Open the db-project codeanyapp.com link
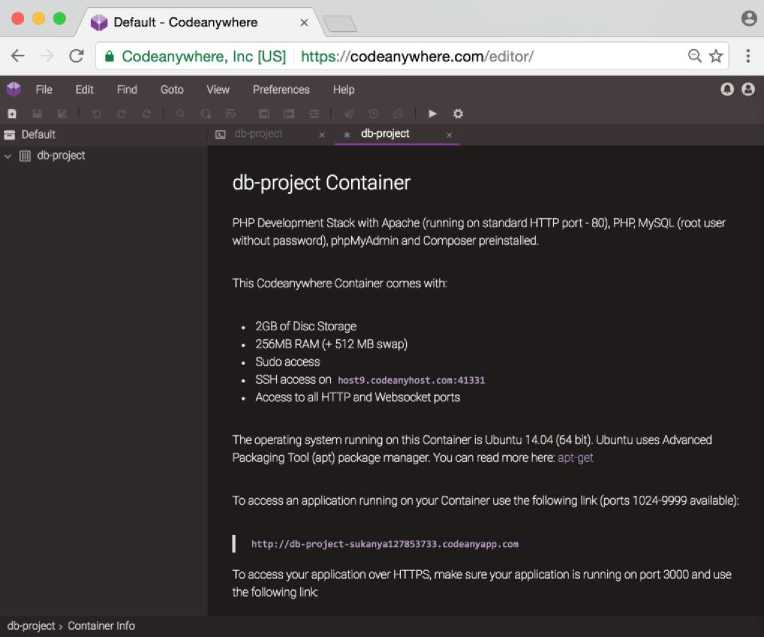The image size is (764, 637). pos(385,544)
